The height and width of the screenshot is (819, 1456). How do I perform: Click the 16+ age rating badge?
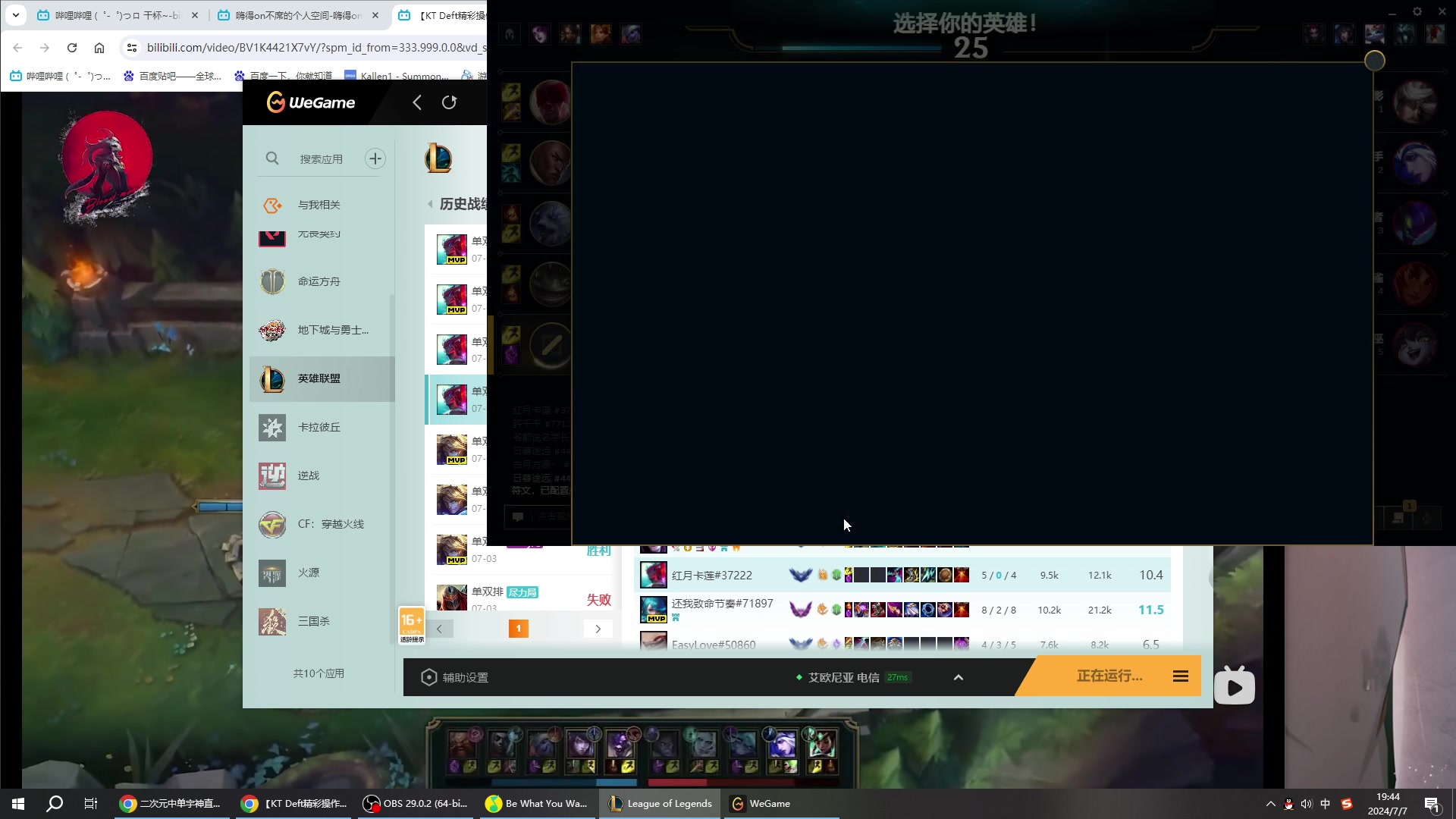click(412, 626)
